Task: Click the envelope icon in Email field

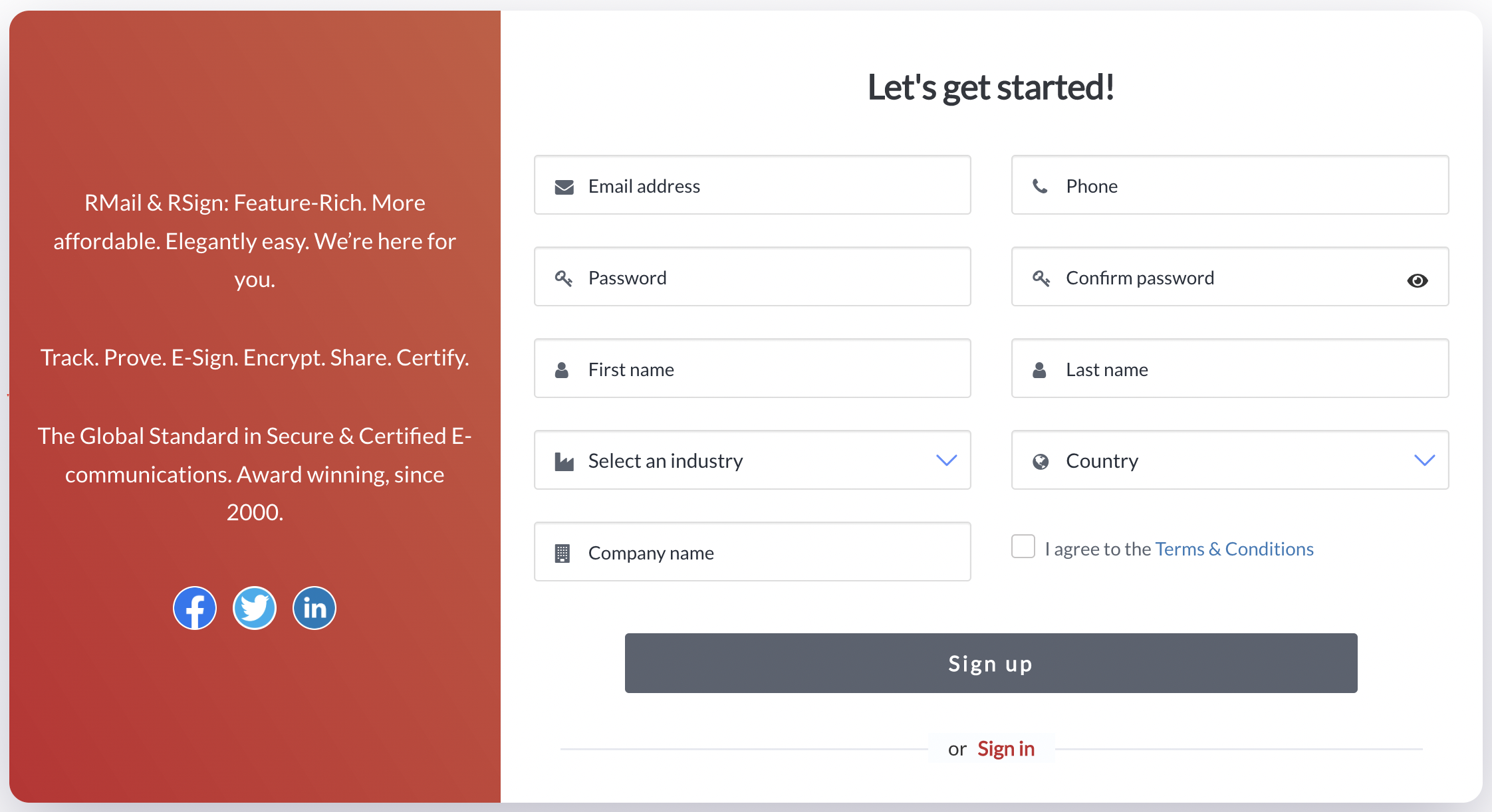Action: [x=564, y=187]
